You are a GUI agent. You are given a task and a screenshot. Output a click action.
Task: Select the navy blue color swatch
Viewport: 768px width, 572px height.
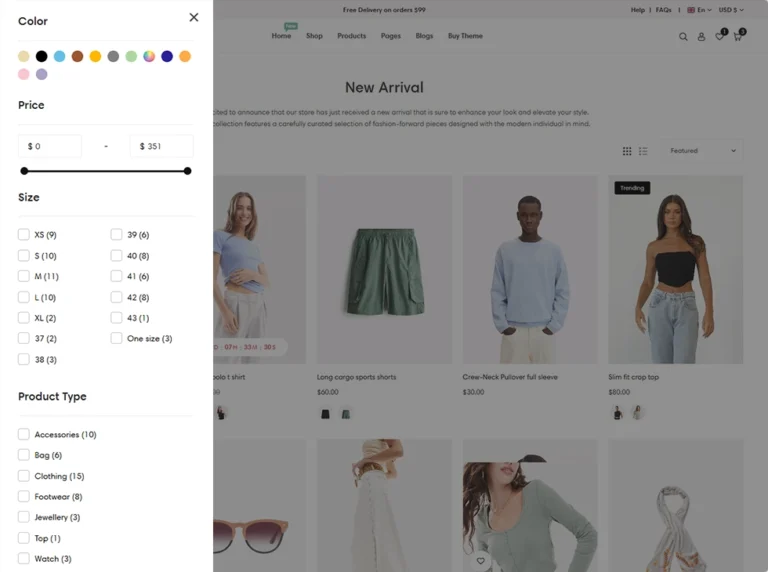[x=167, y=56]
